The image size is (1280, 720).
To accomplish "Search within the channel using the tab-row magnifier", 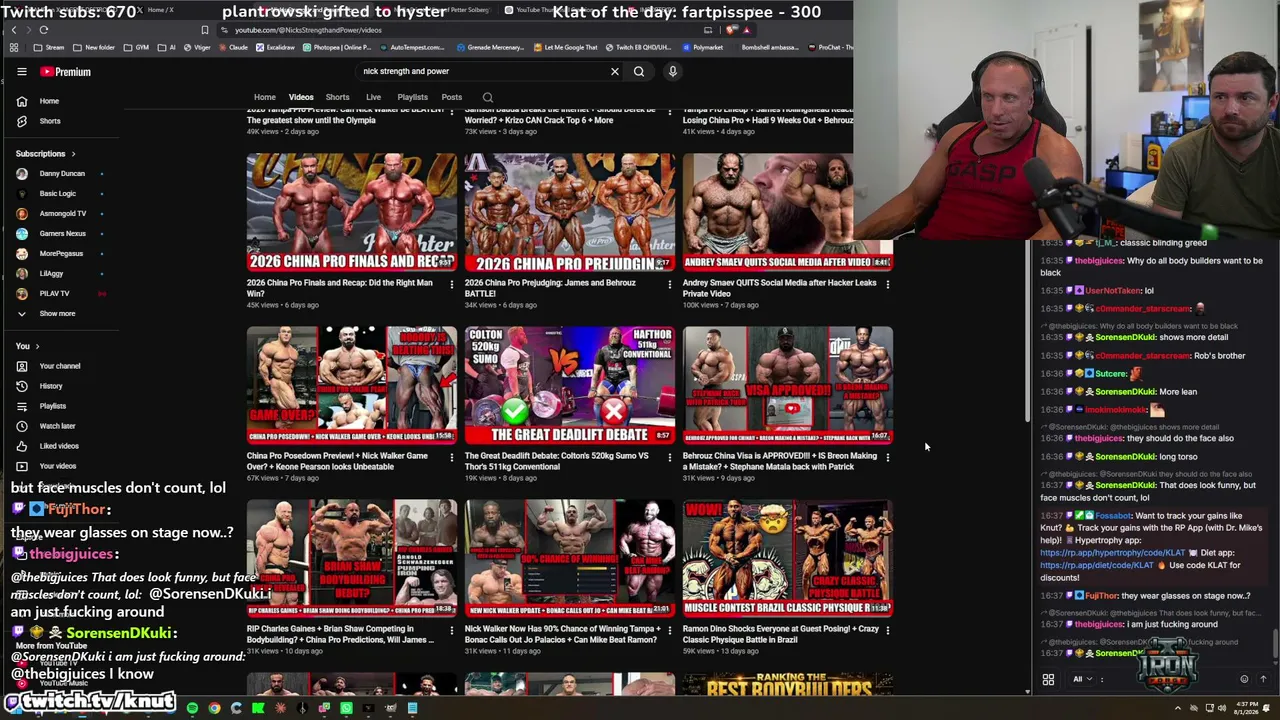I will coord(488,98).
